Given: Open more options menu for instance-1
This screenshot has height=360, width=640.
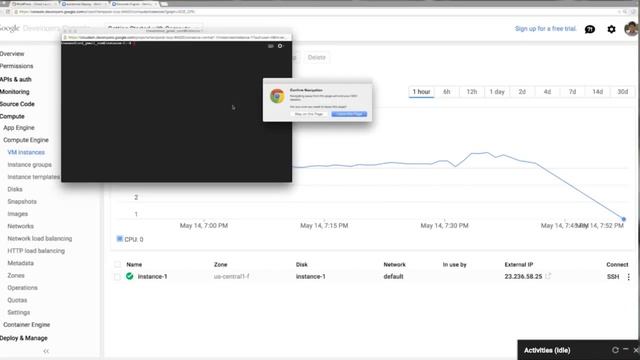Looking at the screenshot, I should pyautogui.click(x=629, y=277).
